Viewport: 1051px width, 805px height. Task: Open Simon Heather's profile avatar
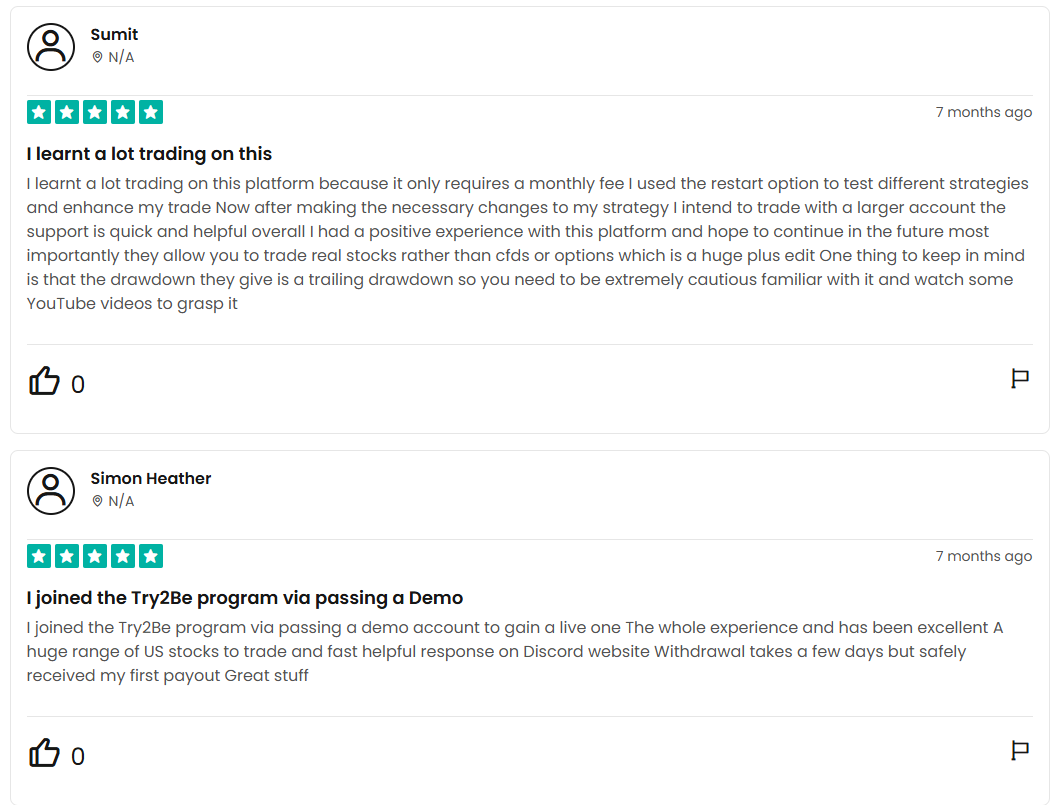pos(51,491)
